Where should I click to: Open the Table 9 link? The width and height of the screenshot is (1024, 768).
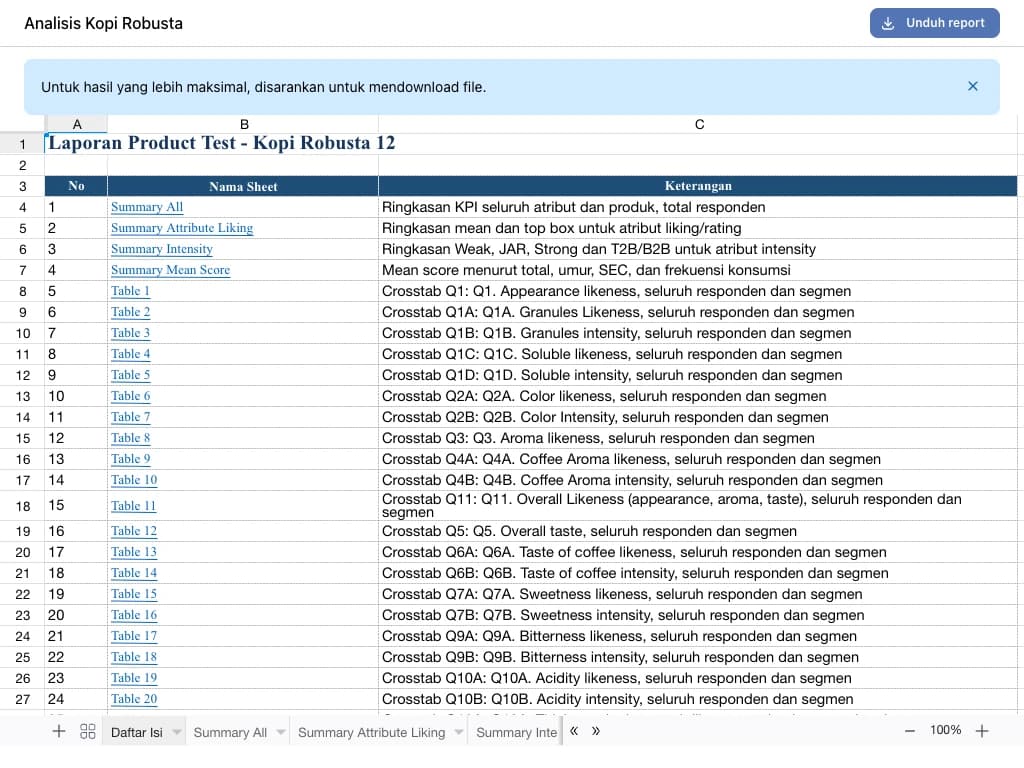(131, 458)
